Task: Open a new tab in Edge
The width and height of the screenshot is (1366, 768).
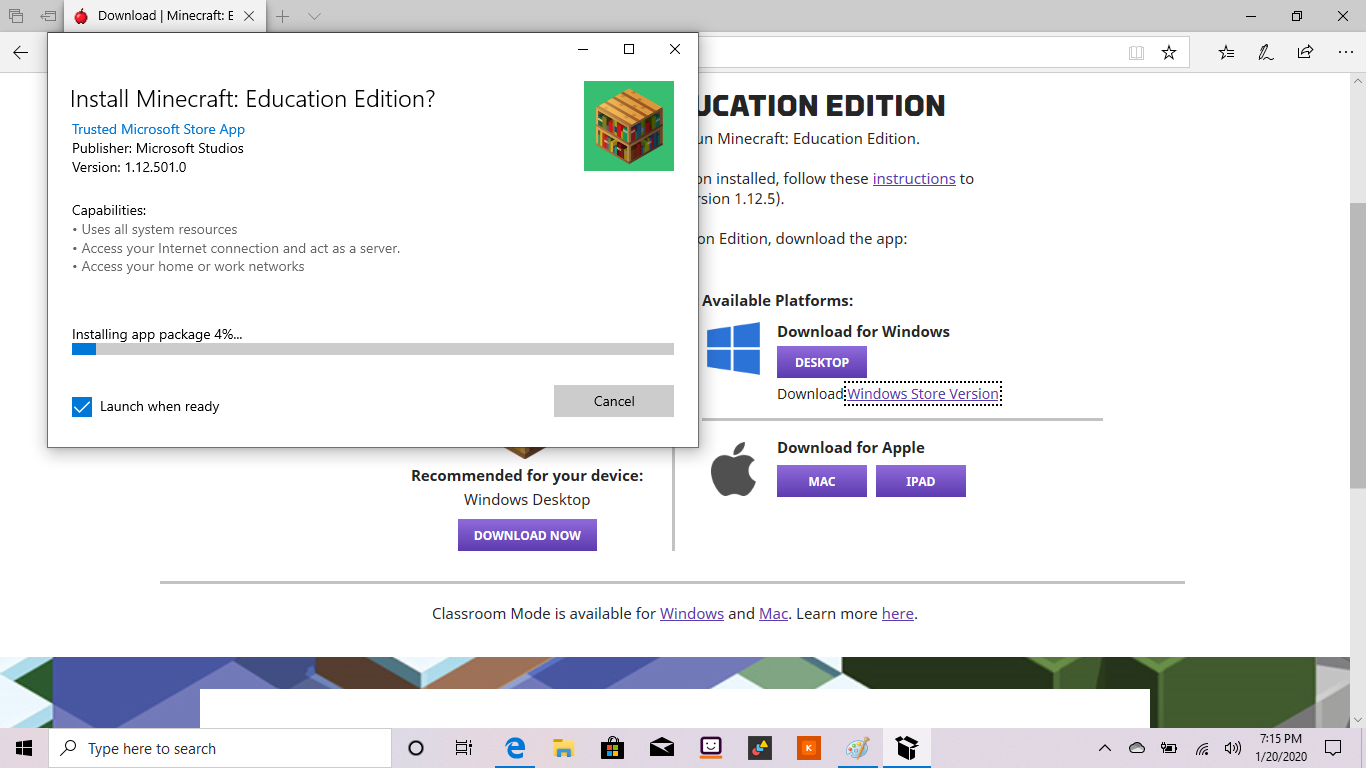Action: point(284,16)
